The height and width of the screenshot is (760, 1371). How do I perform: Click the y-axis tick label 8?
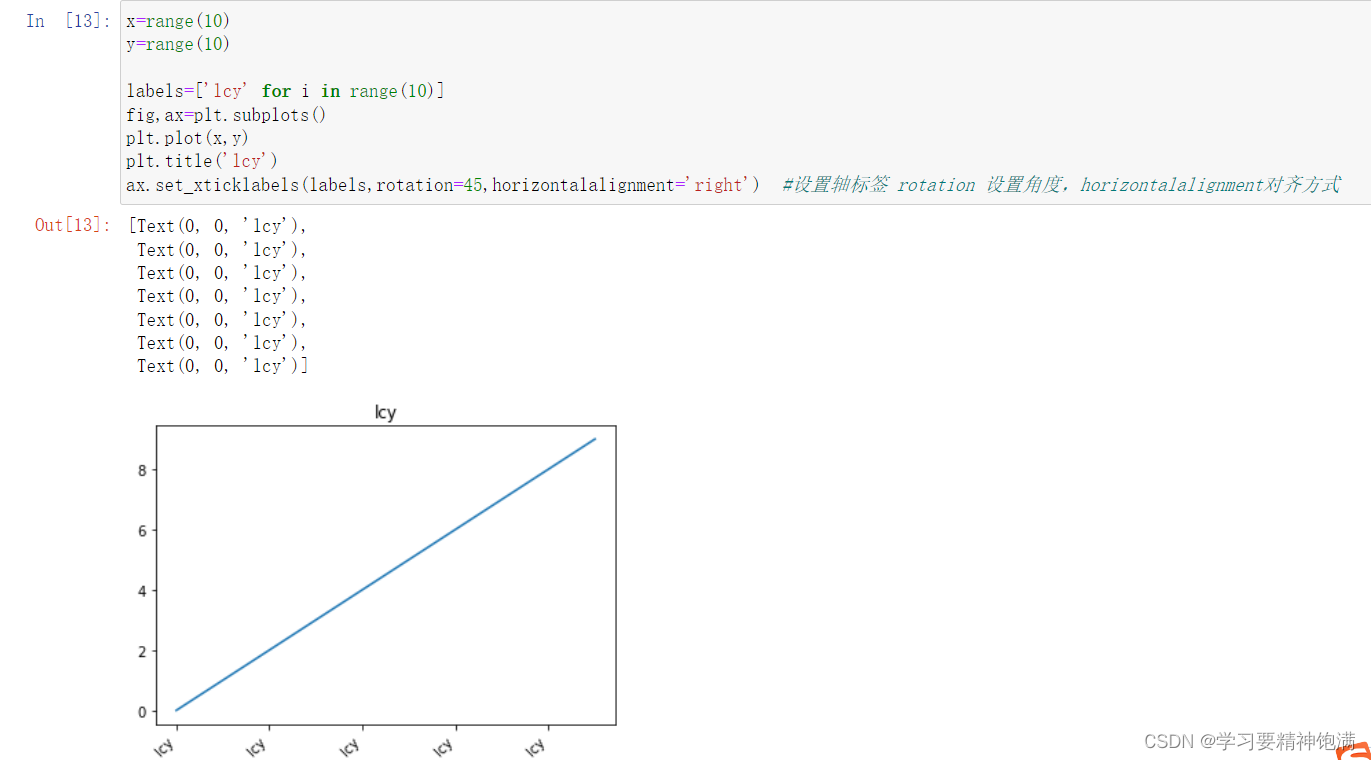click(142, 470)
